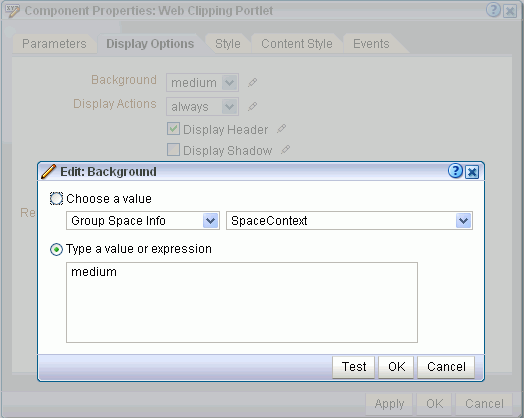Screen dimensions: 524x418
Task: Click the Test button
Action: [354, 367]
